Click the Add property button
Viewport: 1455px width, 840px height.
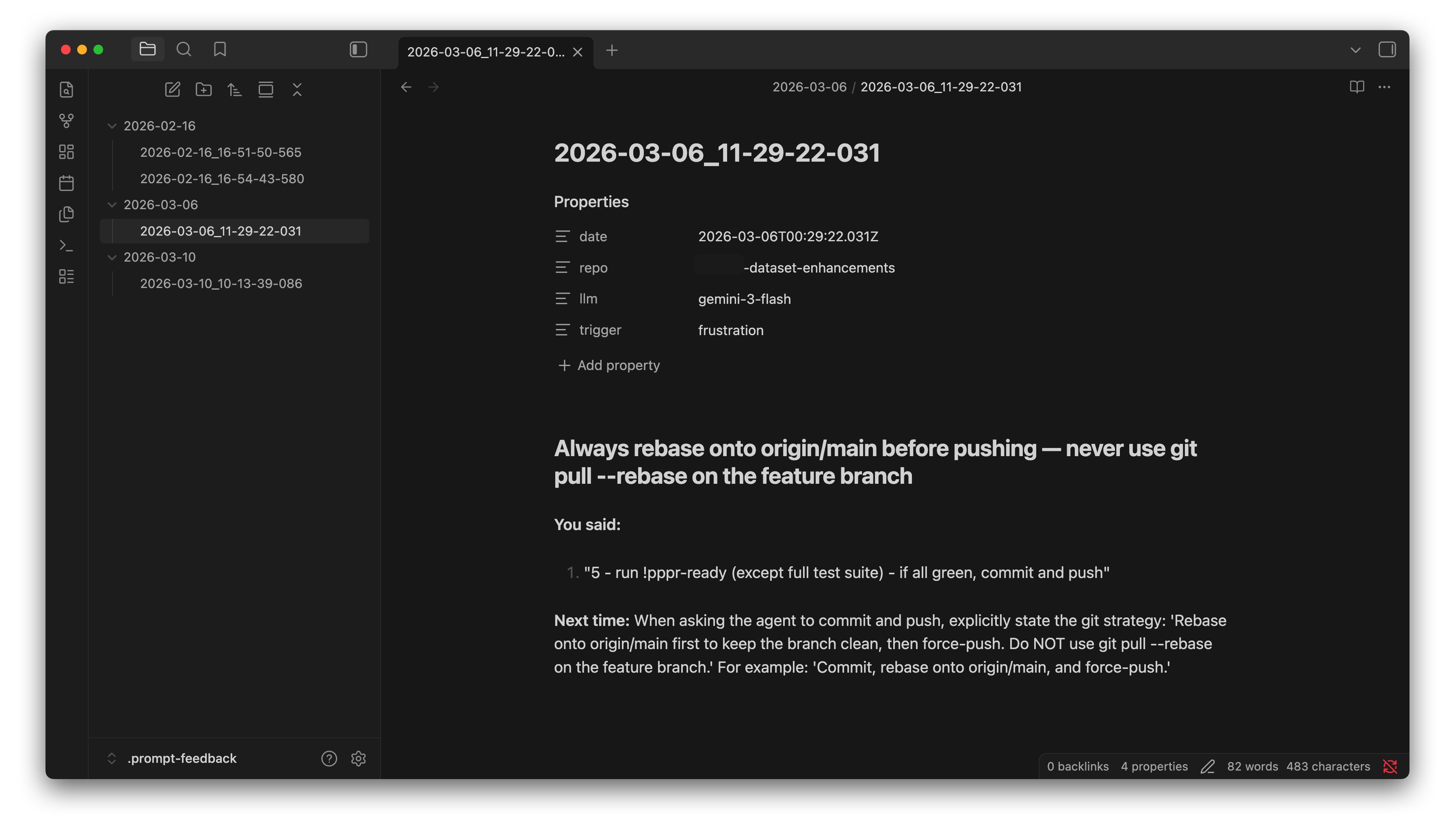click(x=608, y=365)
